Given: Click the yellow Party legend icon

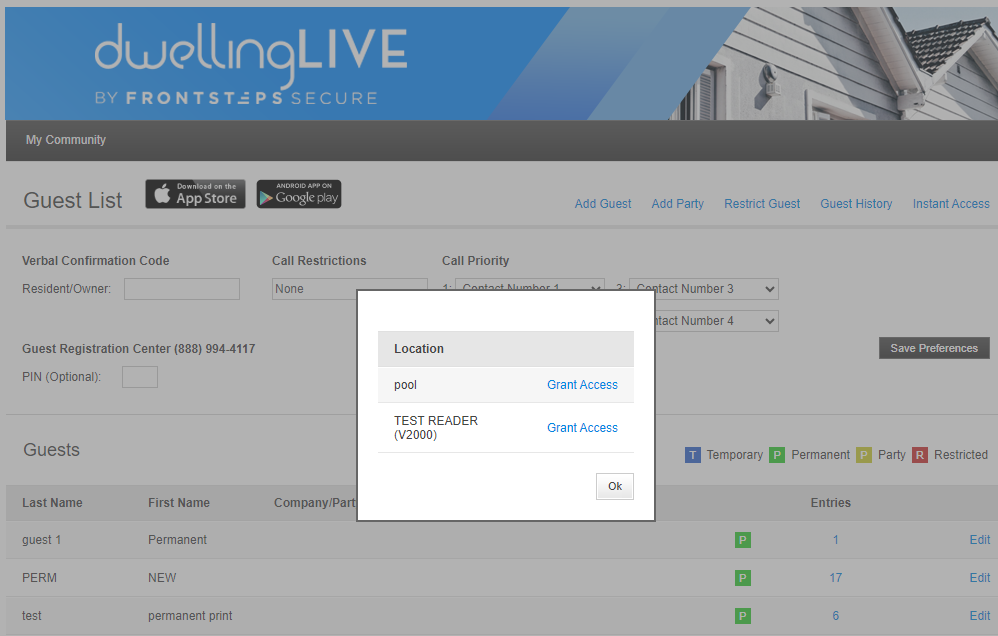Looking at the screenshot, I should tap(864, 455).
